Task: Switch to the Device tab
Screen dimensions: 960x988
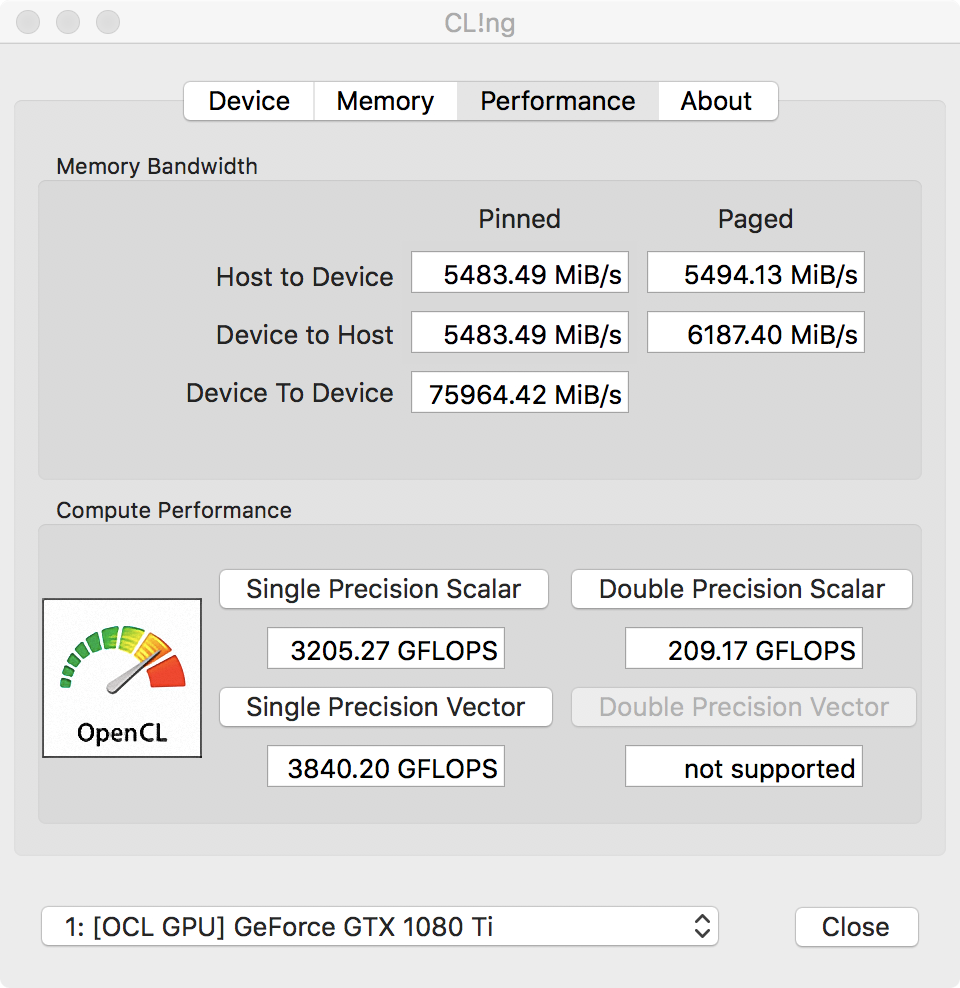Action: [x=249, y=101]
